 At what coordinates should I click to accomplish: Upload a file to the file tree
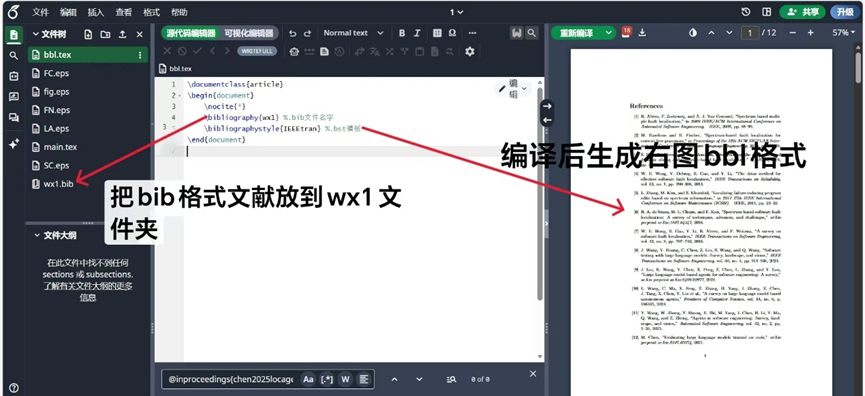point(122,34)
